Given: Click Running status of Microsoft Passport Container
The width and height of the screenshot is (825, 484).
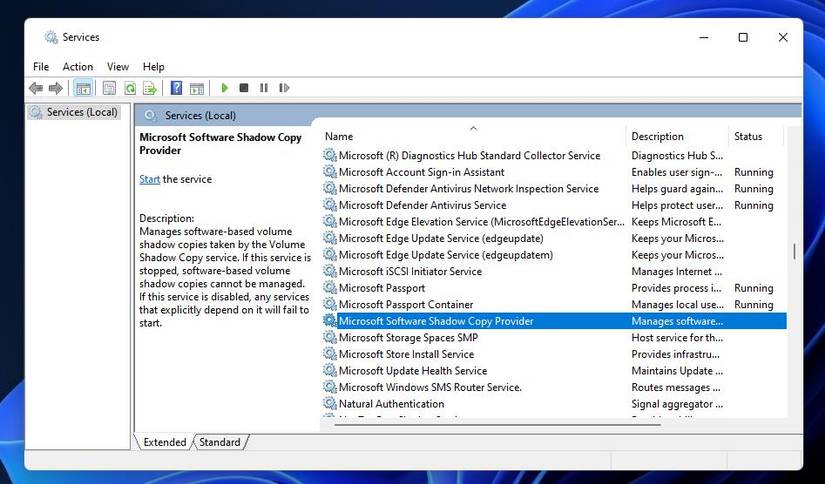Looking at the screenshot, I should point(753,305).
